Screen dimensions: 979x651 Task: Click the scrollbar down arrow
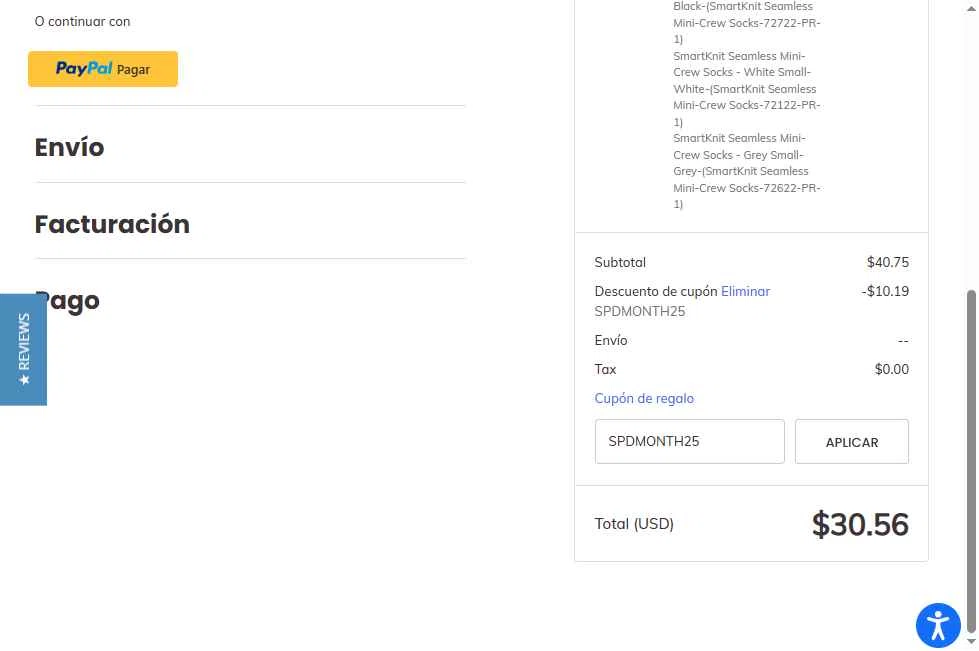click(x=971, y=642)
